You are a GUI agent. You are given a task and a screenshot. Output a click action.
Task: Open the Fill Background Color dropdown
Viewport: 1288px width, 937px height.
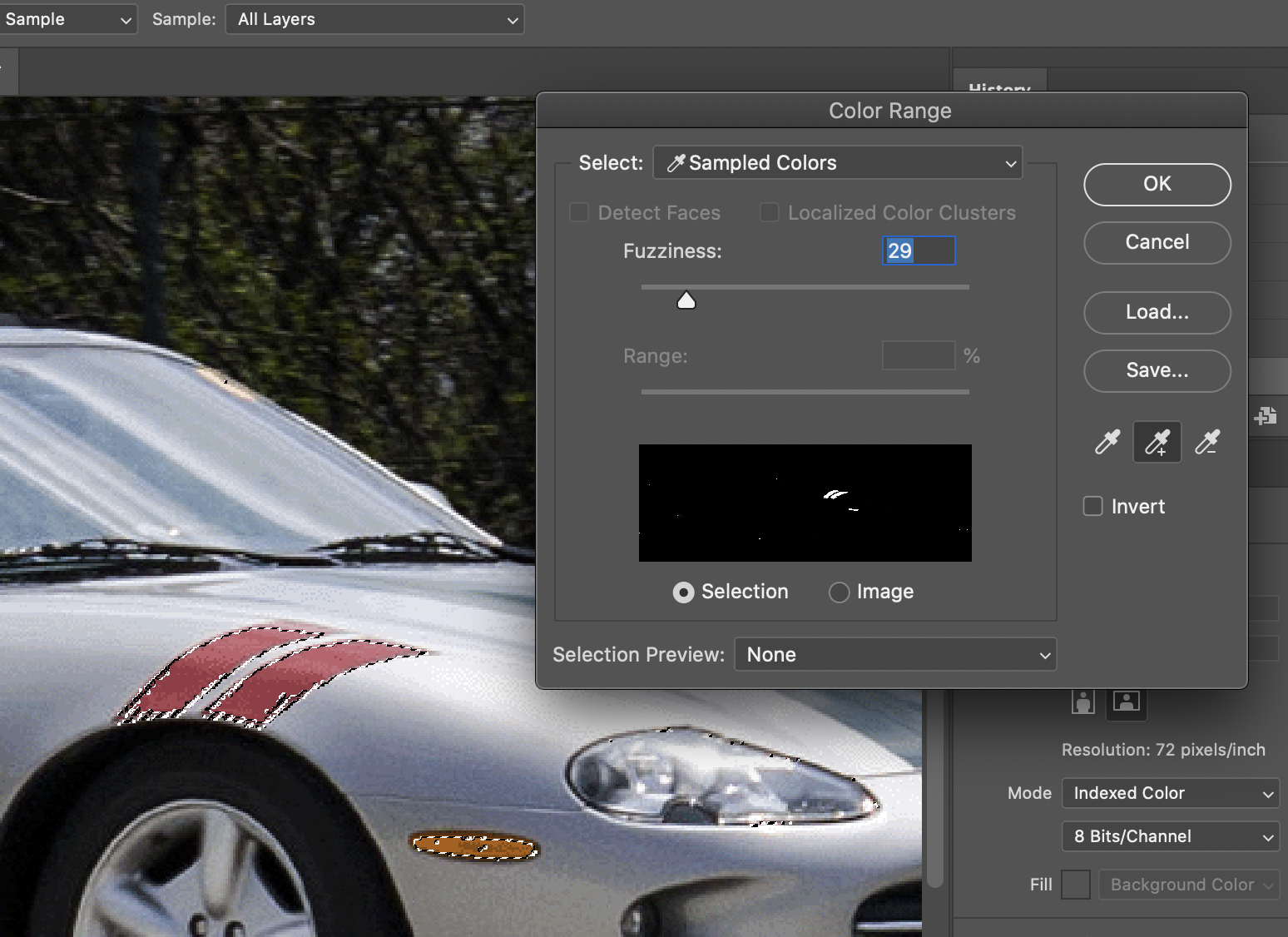pyautogui.click(x=1189, y=885)
